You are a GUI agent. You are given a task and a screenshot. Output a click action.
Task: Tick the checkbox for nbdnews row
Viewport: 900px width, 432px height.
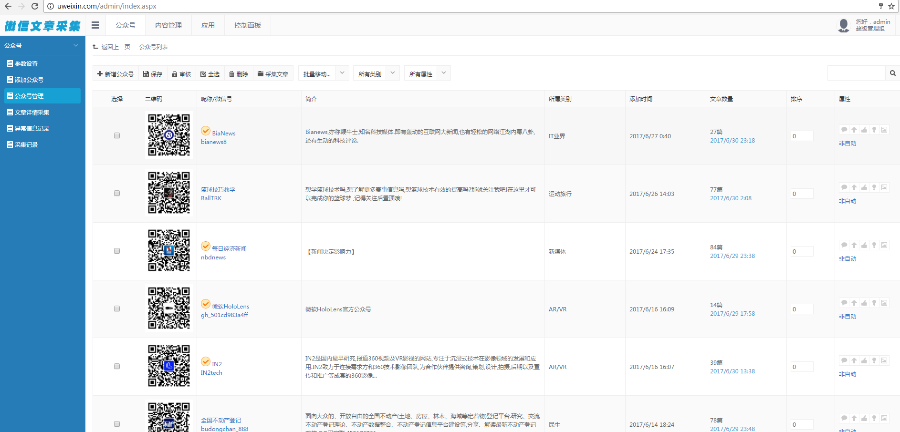pos(117,251)
